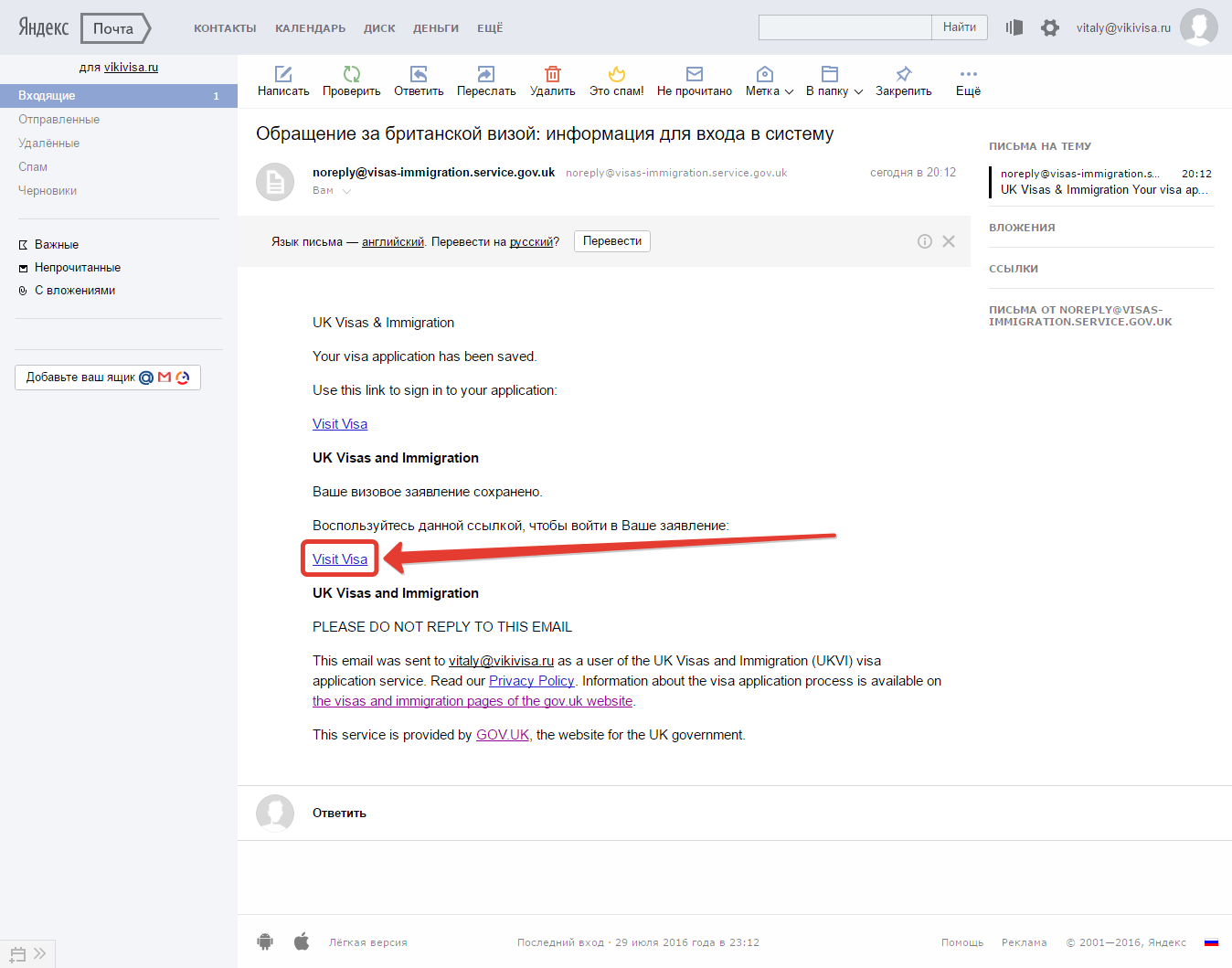Viewport: 1232px width, 968px height.
Task: Click the sender avatar of the email
Action: click(275, 182)
